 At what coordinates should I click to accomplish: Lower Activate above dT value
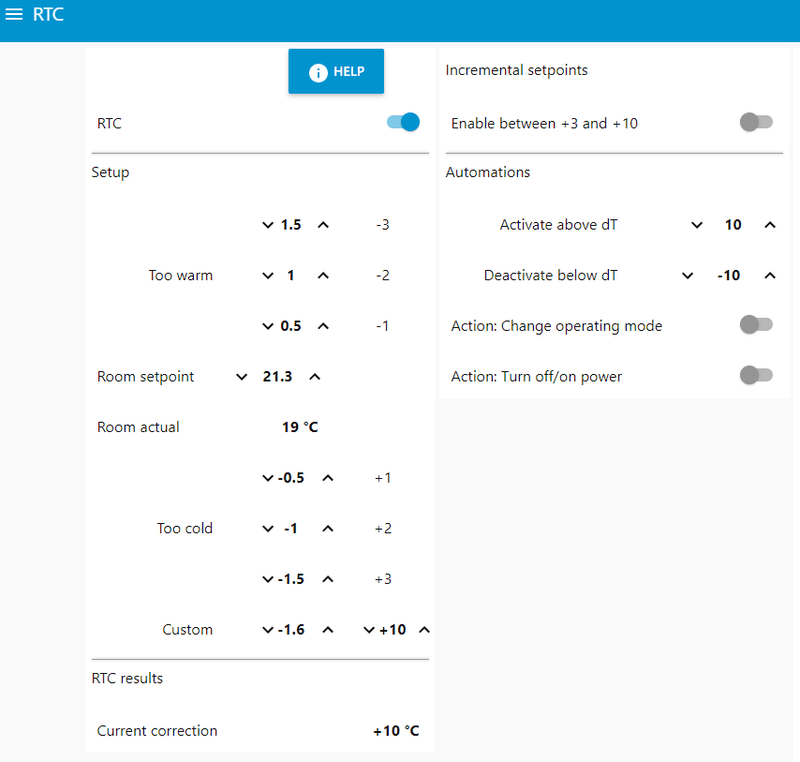pos(697,225)
